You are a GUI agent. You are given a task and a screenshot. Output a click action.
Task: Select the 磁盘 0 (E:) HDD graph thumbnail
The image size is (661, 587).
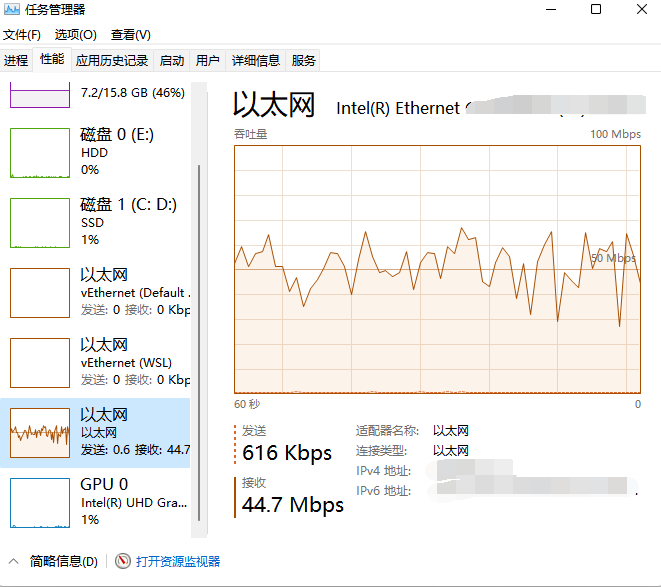coord(40,153)
